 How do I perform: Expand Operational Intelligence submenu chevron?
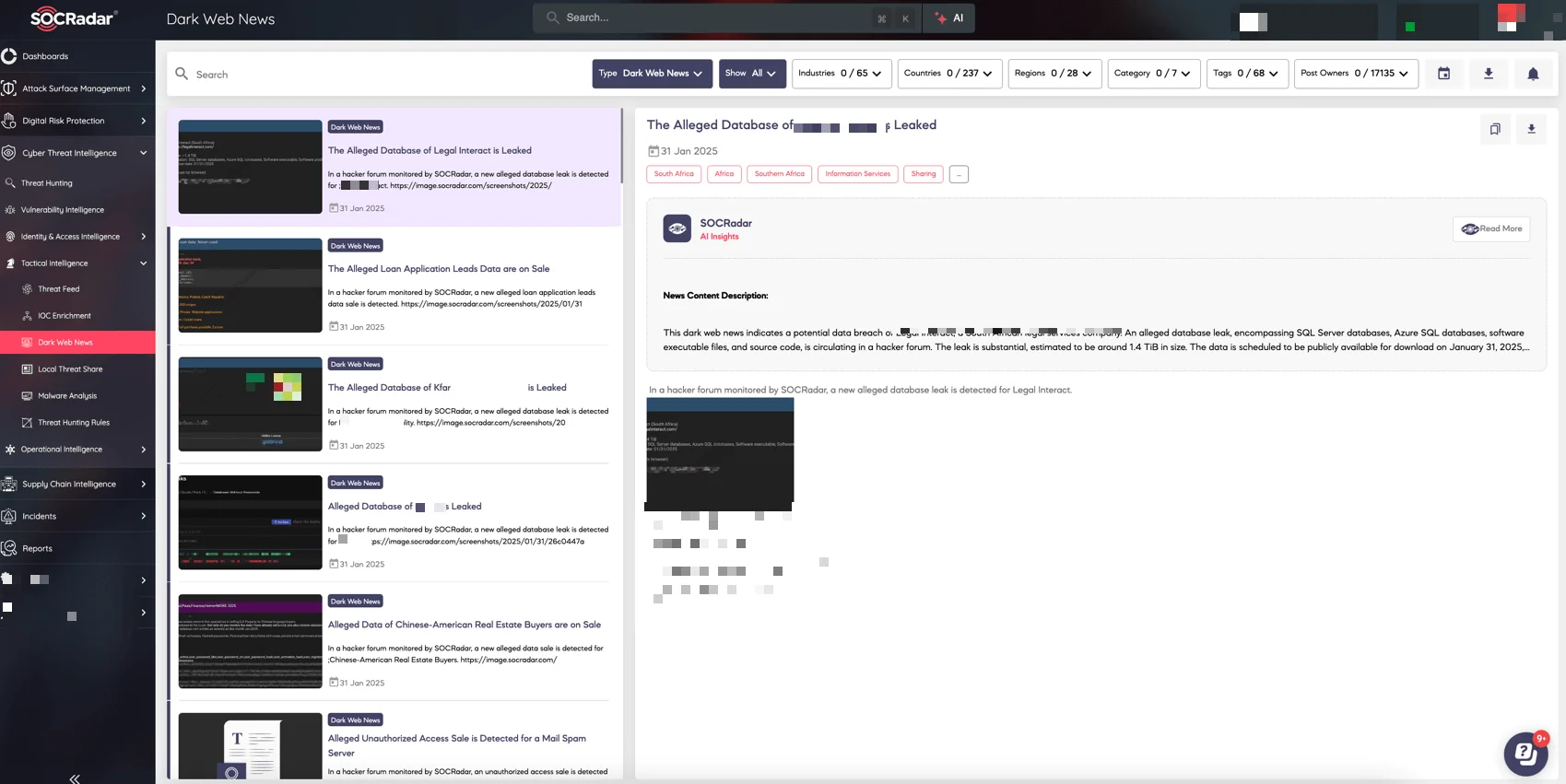pos(143,450)
